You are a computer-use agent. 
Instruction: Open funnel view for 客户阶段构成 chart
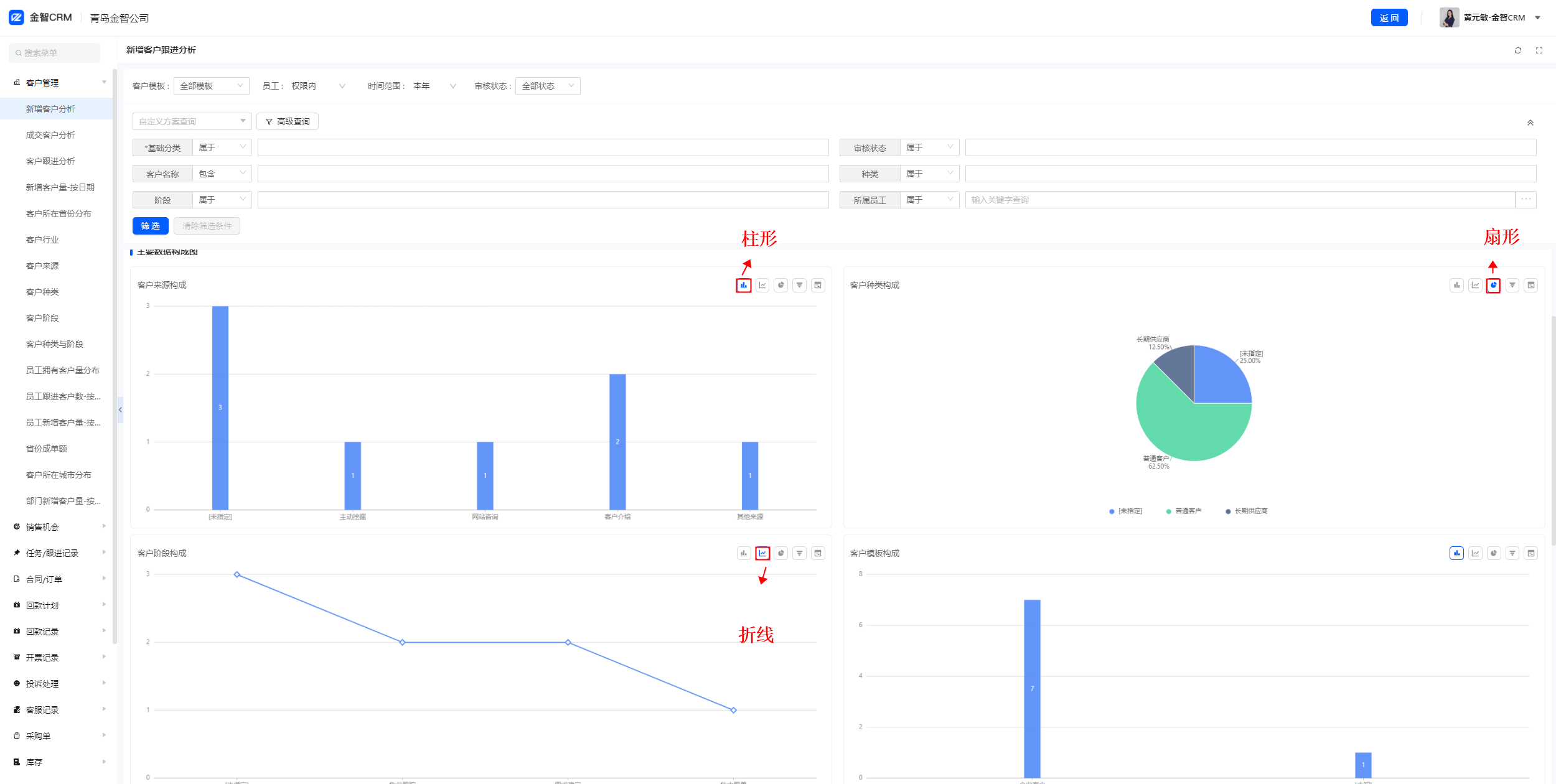click(x=800, y=553)
